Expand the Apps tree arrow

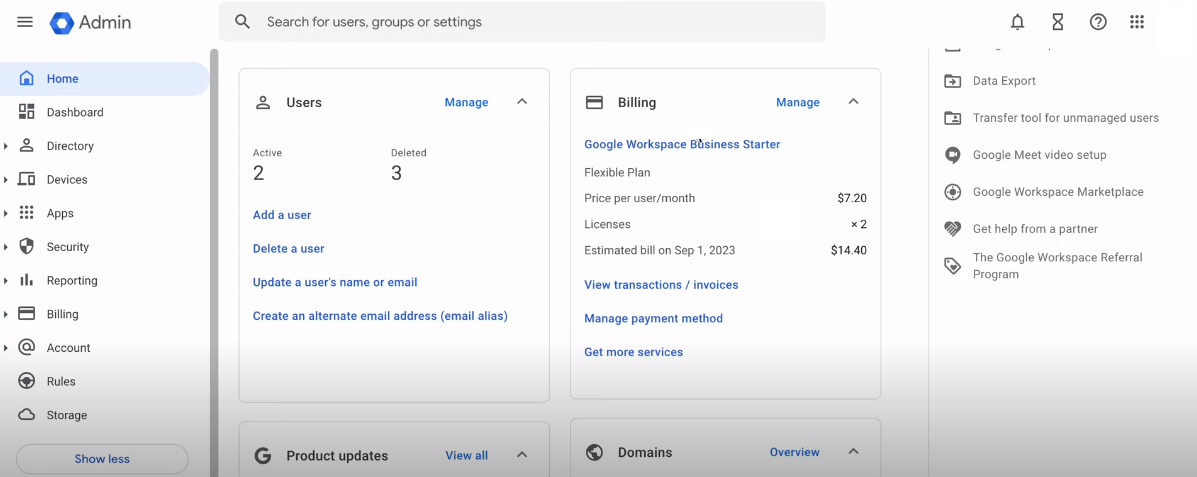point(6,213)
